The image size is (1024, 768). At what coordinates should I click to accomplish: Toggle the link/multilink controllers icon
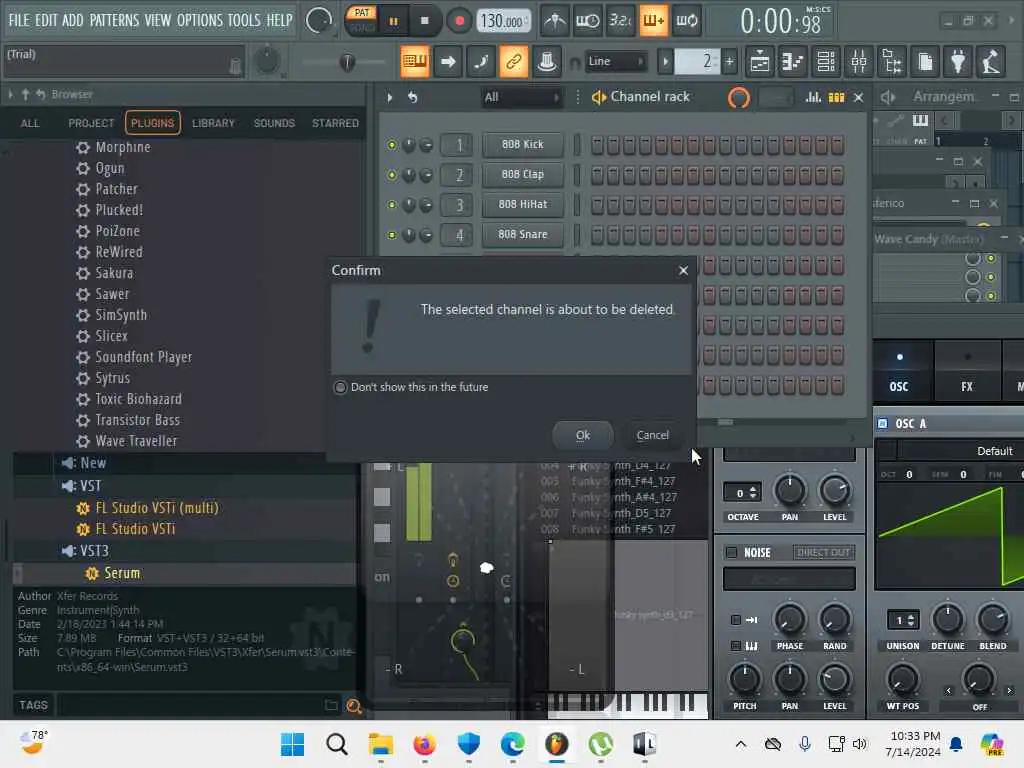coord(513,62)
